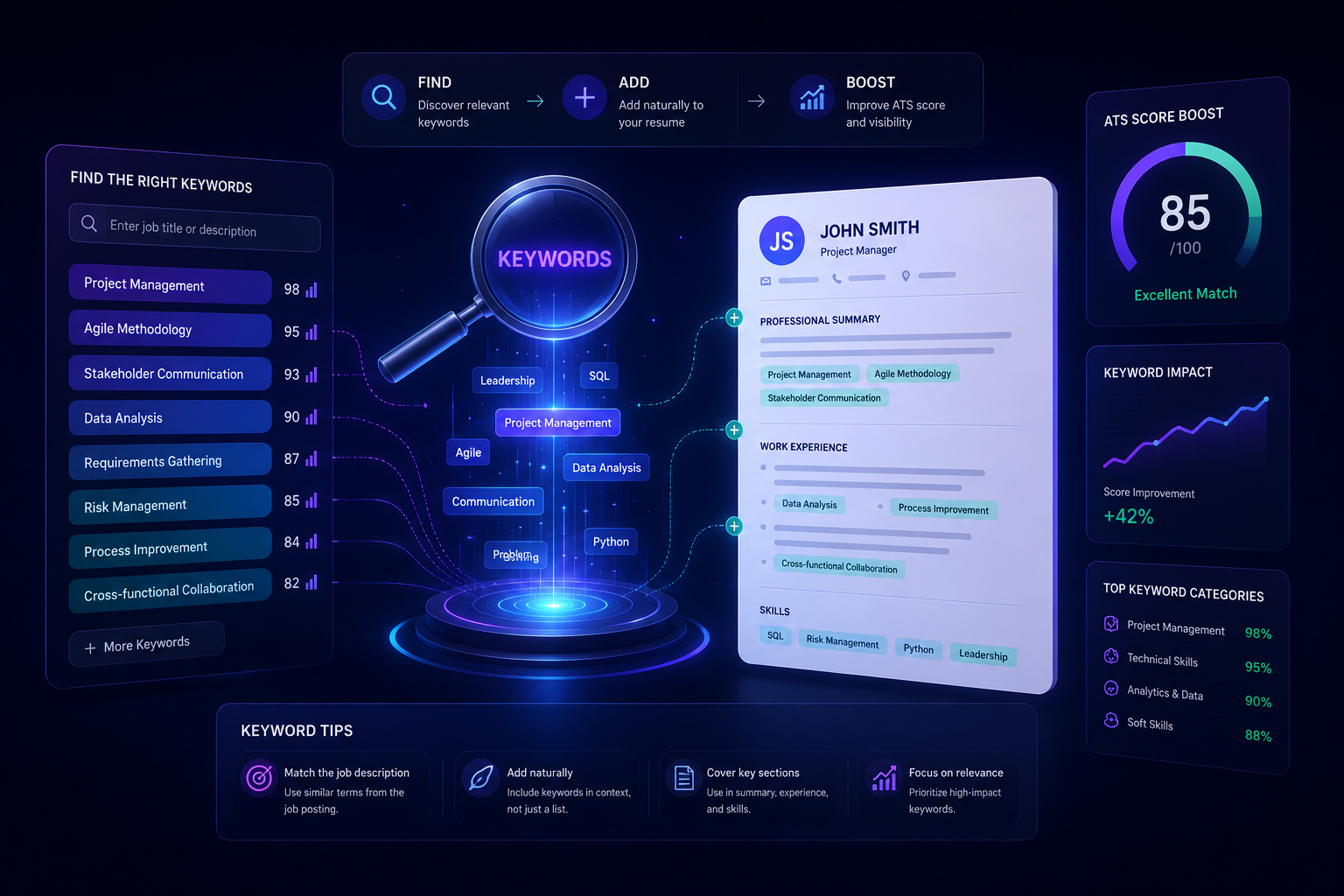
Task: Select Data Analysis in the keyword list
Action: coord(170,417)
